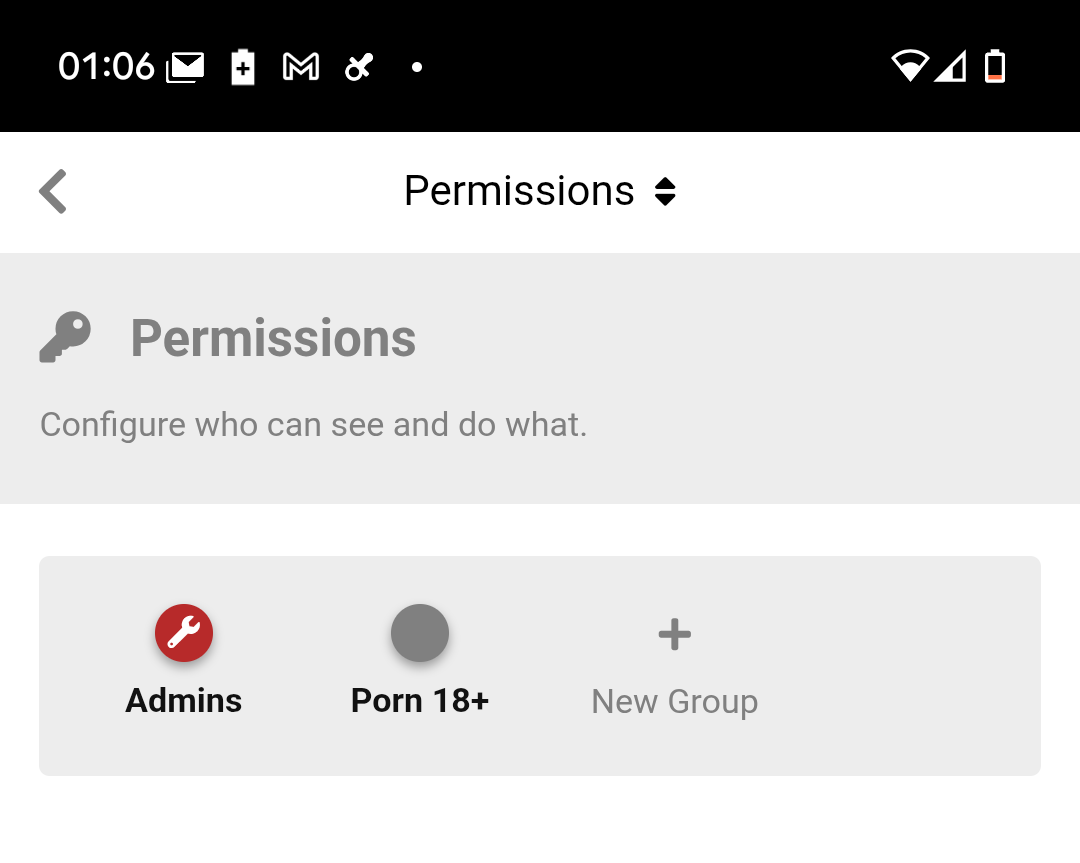Image resolution: width=1080 pixels, height=863 pixels.
Task: Tap the Gmail M notification icon
Action: (x=301, y=67)
